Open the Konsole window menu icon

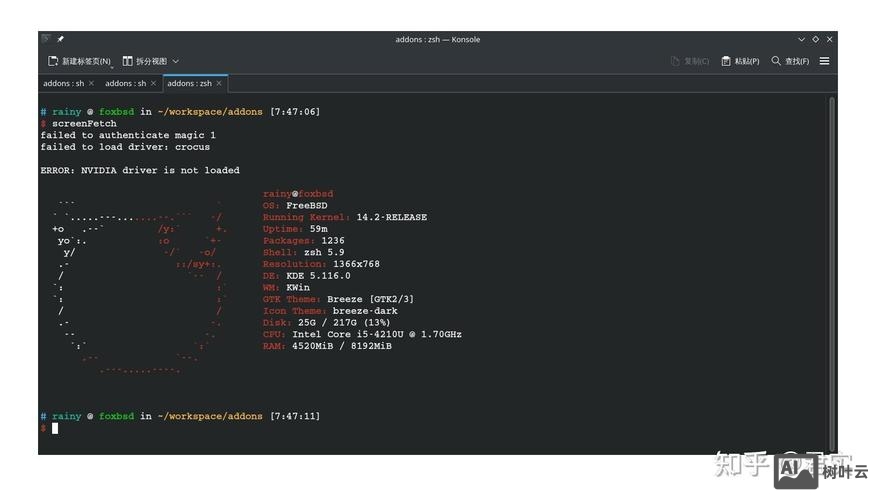pos(46,39)
